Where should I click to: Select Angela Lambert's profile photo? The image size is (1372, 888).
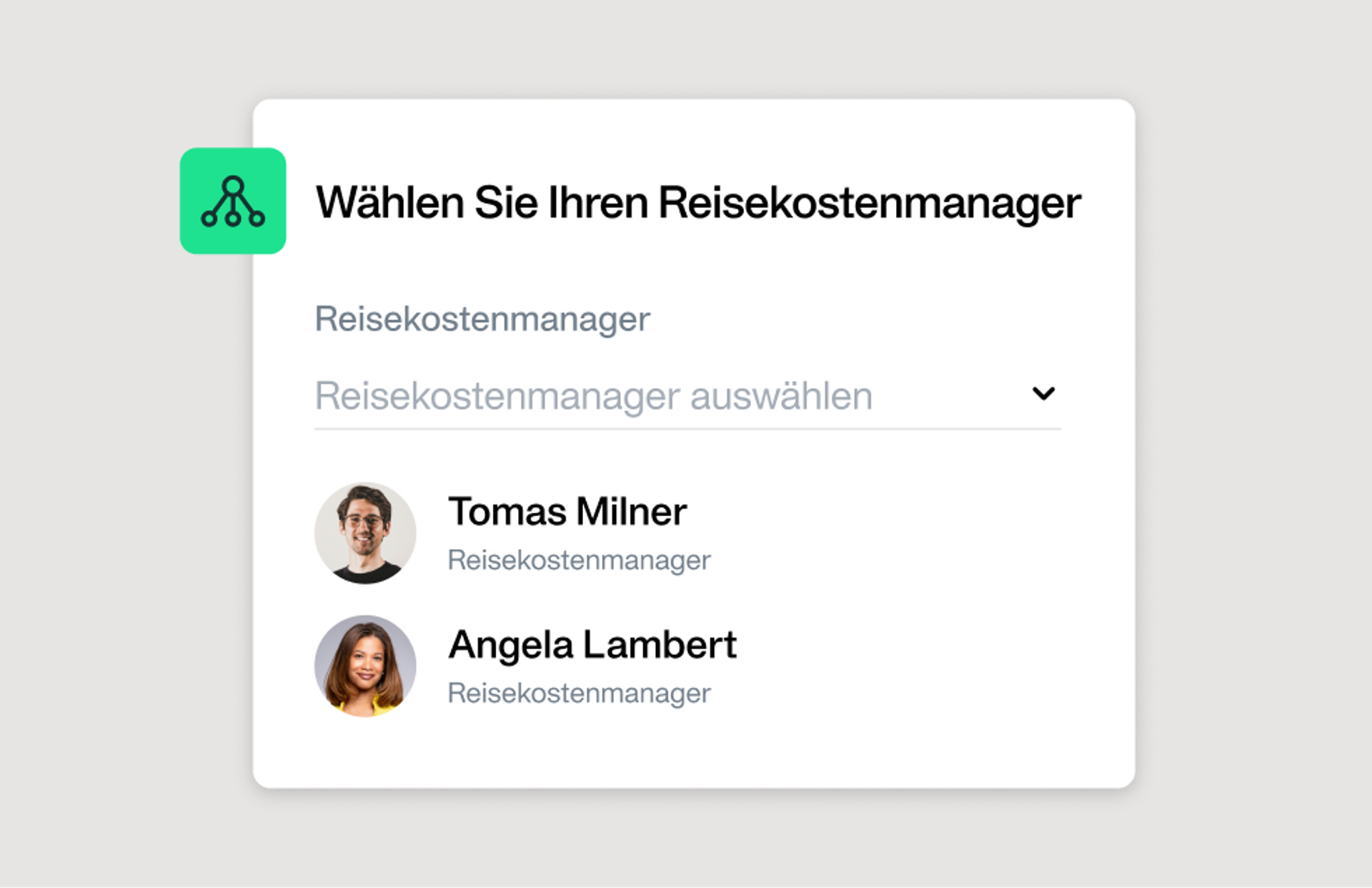pos(365,666)
